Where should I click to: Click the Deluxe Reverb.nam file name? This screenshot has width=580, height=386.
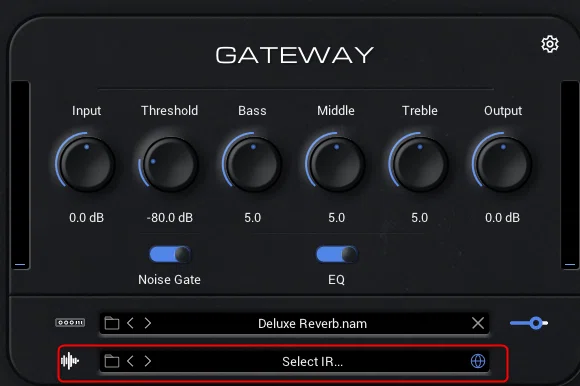click(313, 324)
